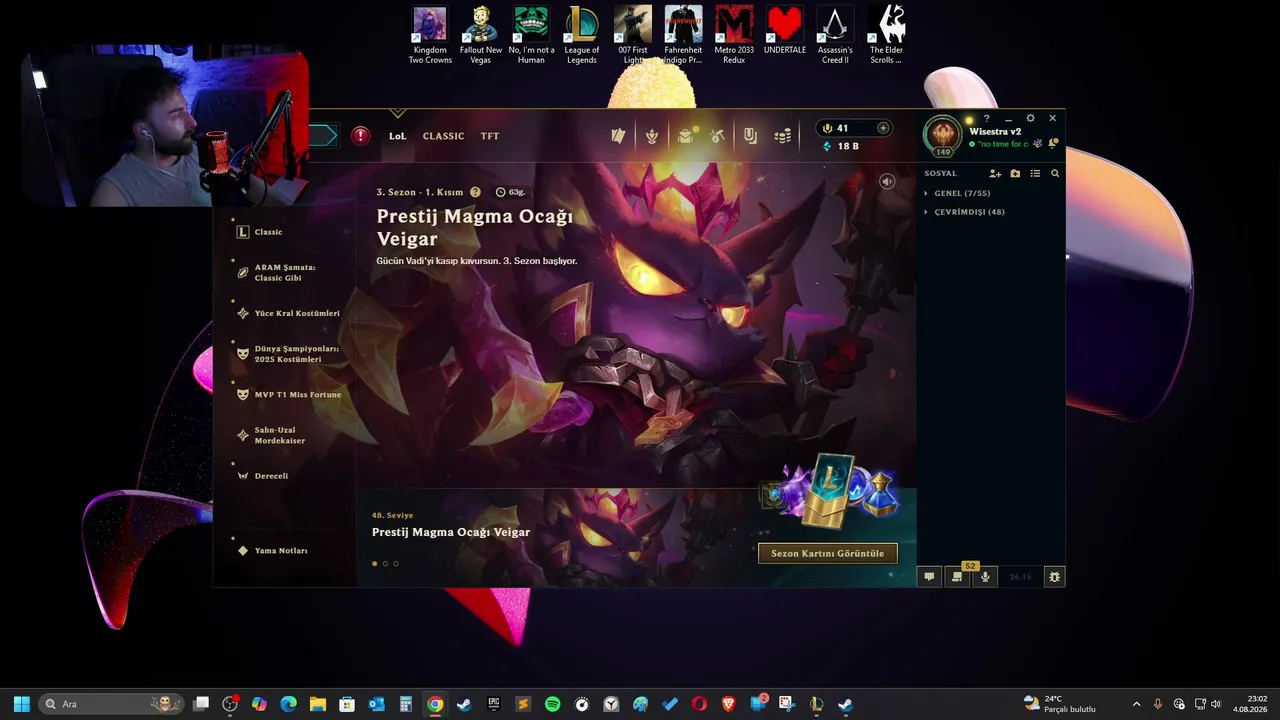This screenshot has width=1280, height=720.
Task: Click the "no time for c" status message
Action: point(1004,144)
